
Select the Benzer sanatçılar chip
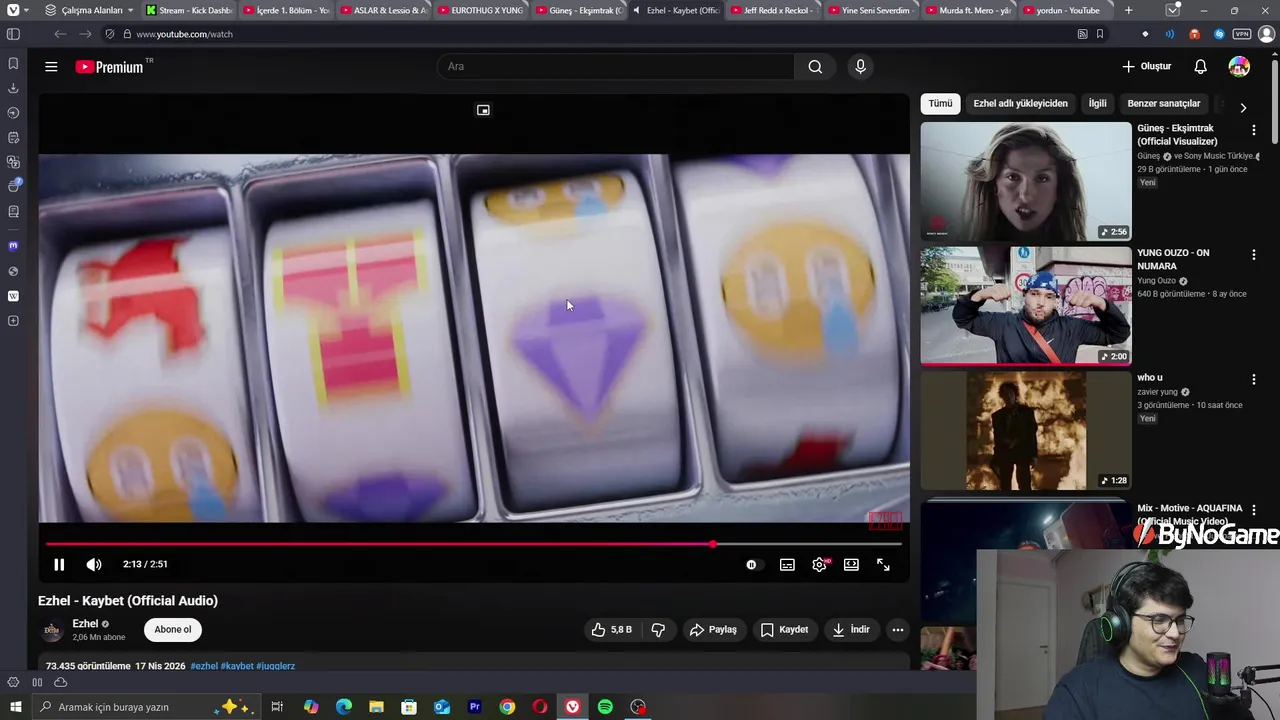coord(1163,103)
